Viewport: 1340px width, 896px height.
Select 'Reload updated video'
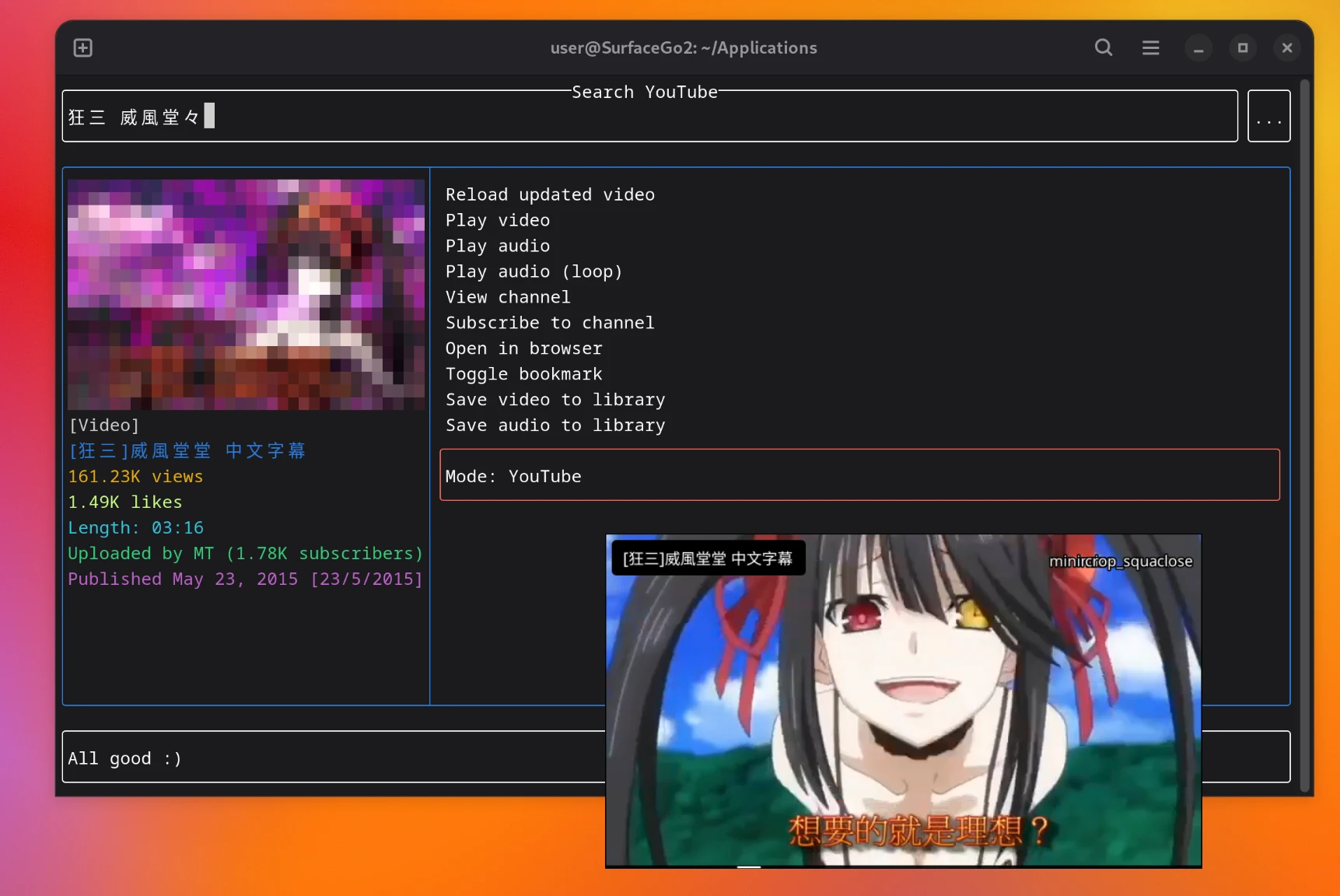tap(550, 194)
